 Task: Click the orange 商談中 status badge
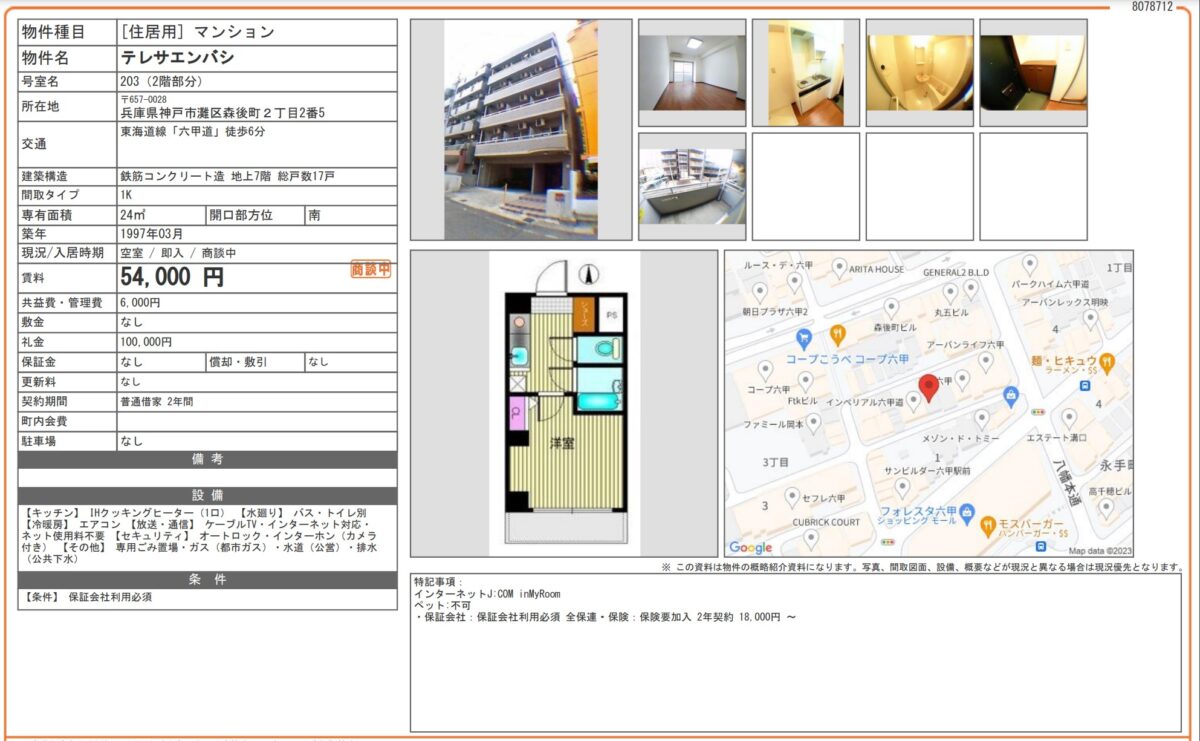(370, 270)
